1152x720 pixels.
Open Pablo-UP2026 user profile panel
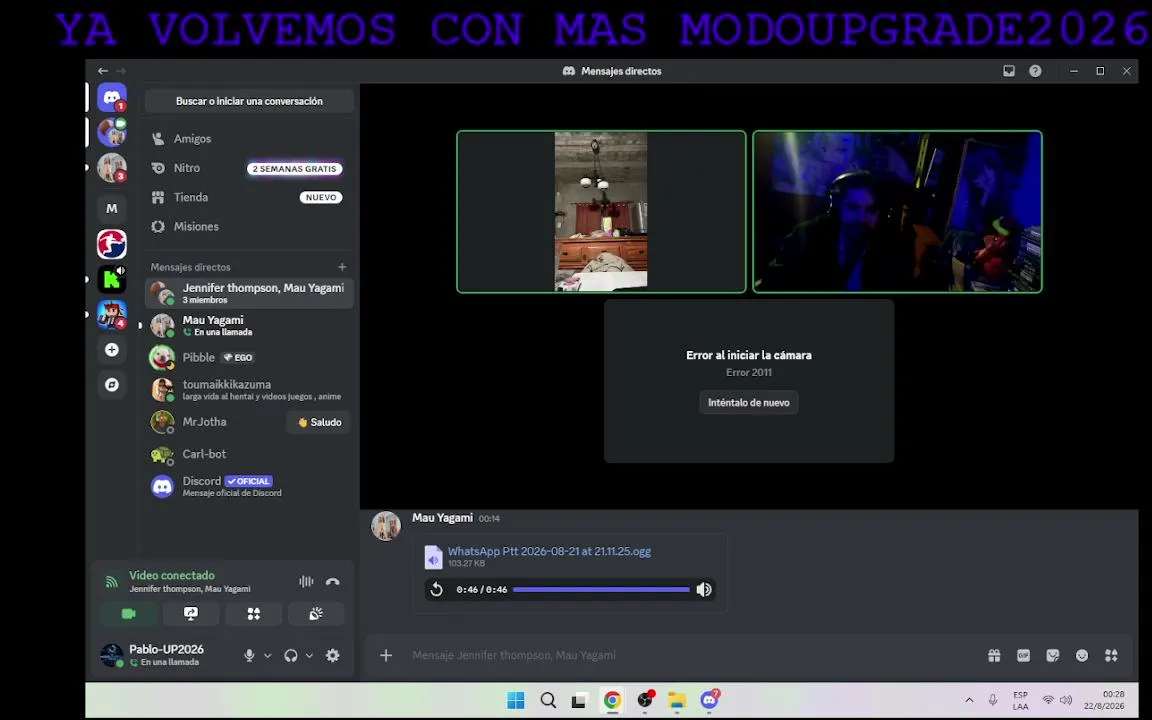[x=165, y=655]
